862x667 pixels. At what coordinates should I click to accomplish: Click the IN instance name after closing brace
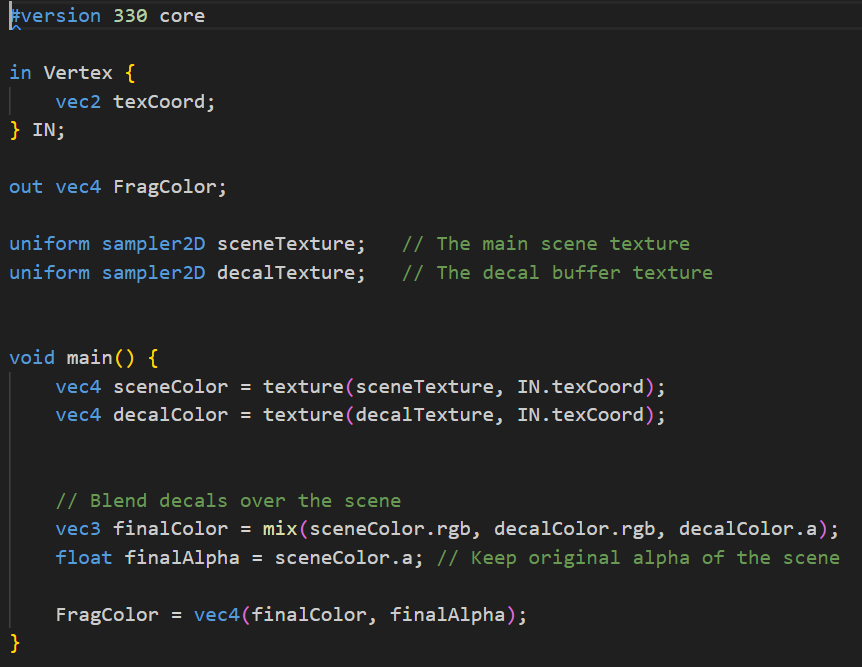click(44, 130)
